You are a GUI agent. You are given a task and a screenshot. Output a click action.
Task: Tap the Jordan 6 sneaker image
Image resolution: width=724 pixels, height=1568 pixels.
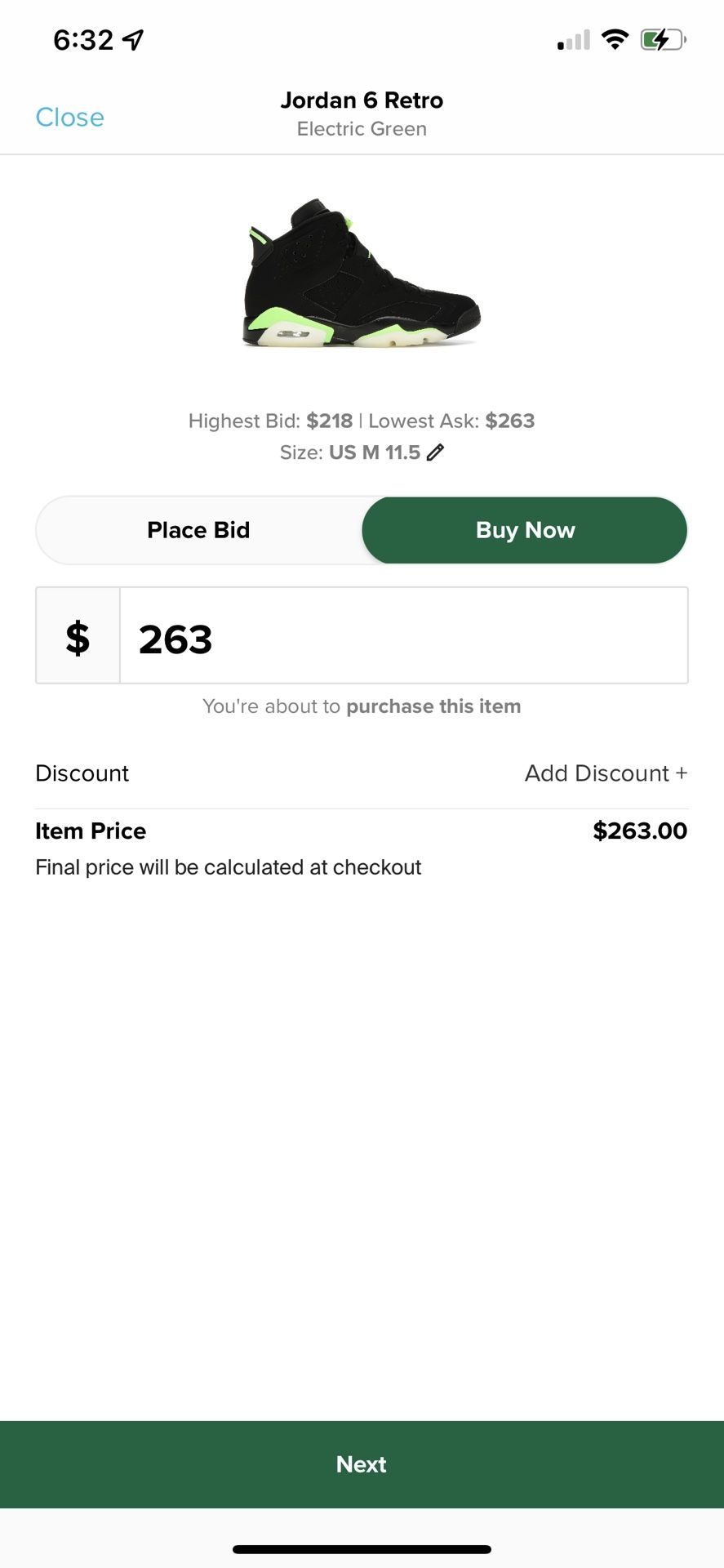(x=362, y=275)
